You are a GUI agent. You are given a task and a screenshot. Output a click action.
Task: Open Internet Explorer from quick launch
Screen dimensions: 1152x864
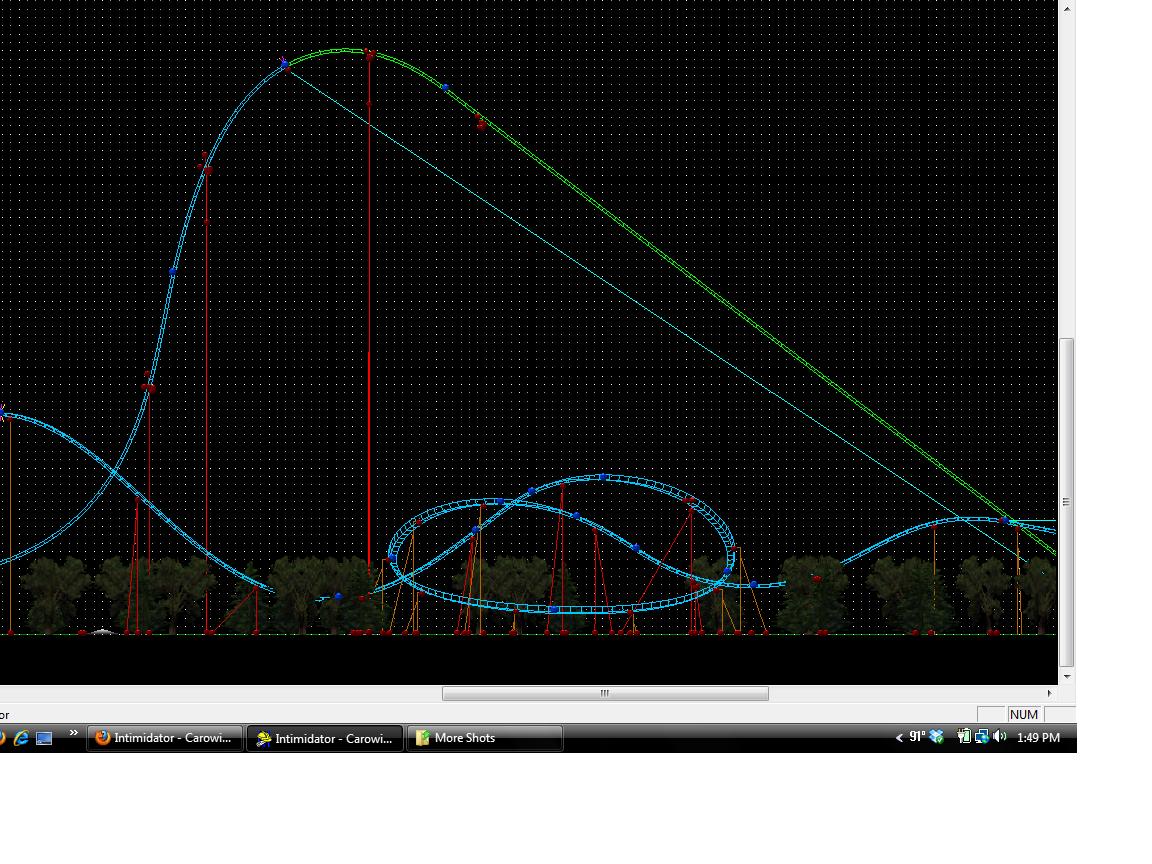click(21, 738)
